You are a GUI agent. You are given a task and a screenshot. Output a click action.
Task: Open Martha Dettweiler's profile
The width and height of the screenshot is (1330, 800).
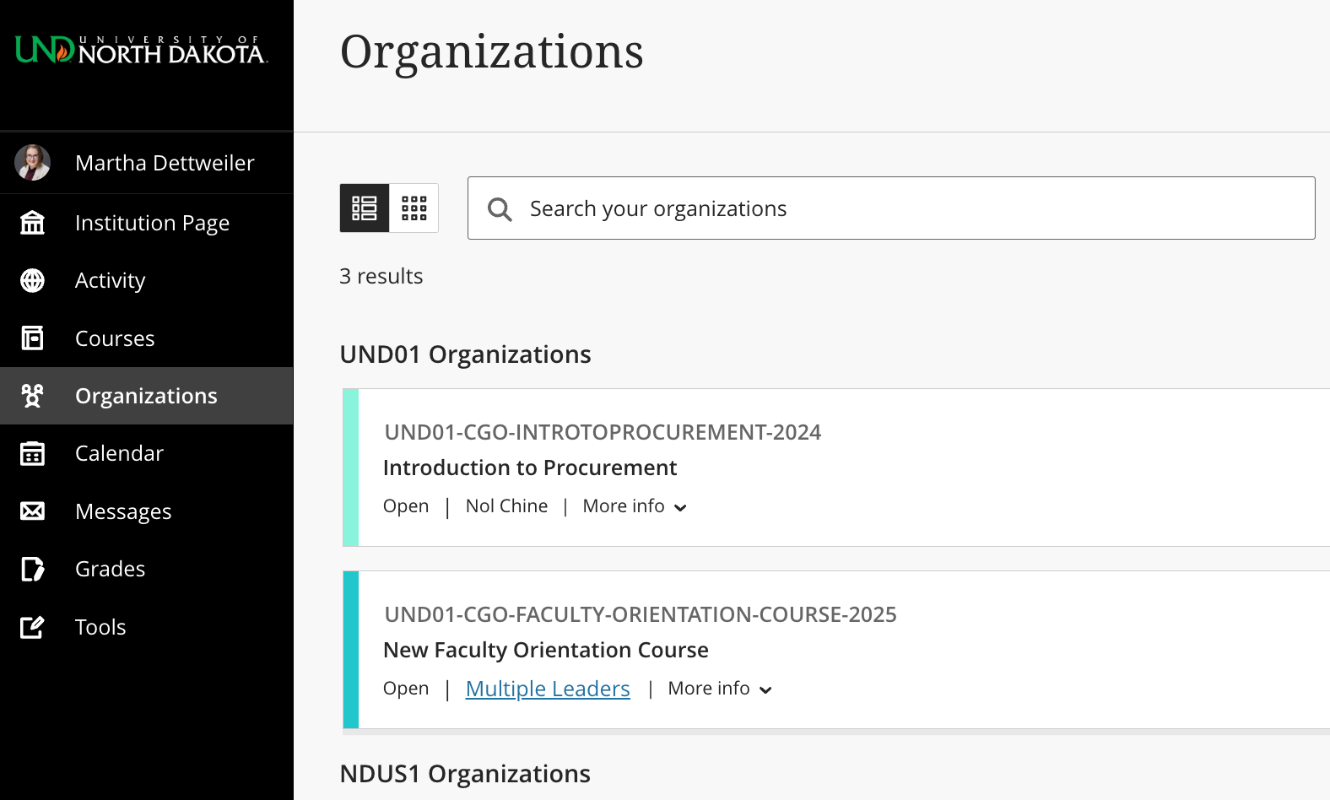pos(164,162)
